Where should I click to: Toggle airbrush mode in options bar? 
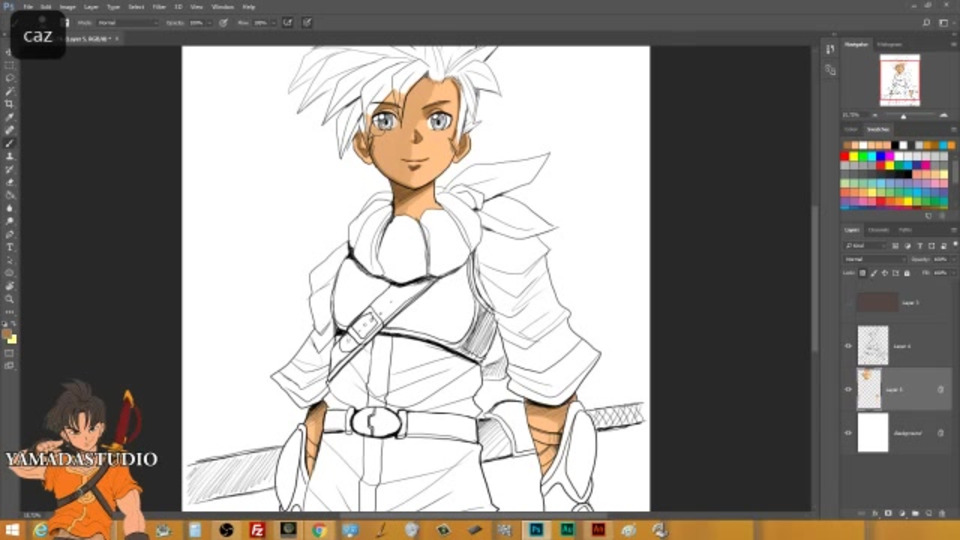coord(287,23)
